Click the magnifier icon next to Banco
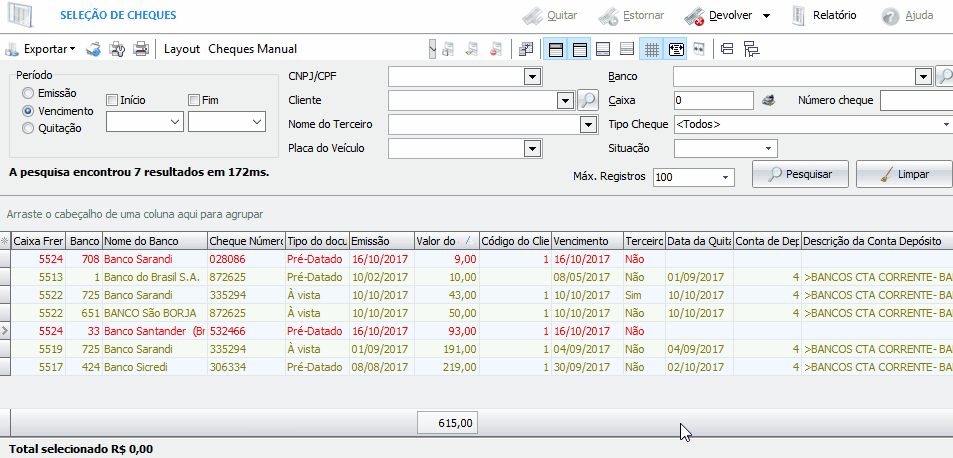Screen dimensions: 953x458 point(944,77)
